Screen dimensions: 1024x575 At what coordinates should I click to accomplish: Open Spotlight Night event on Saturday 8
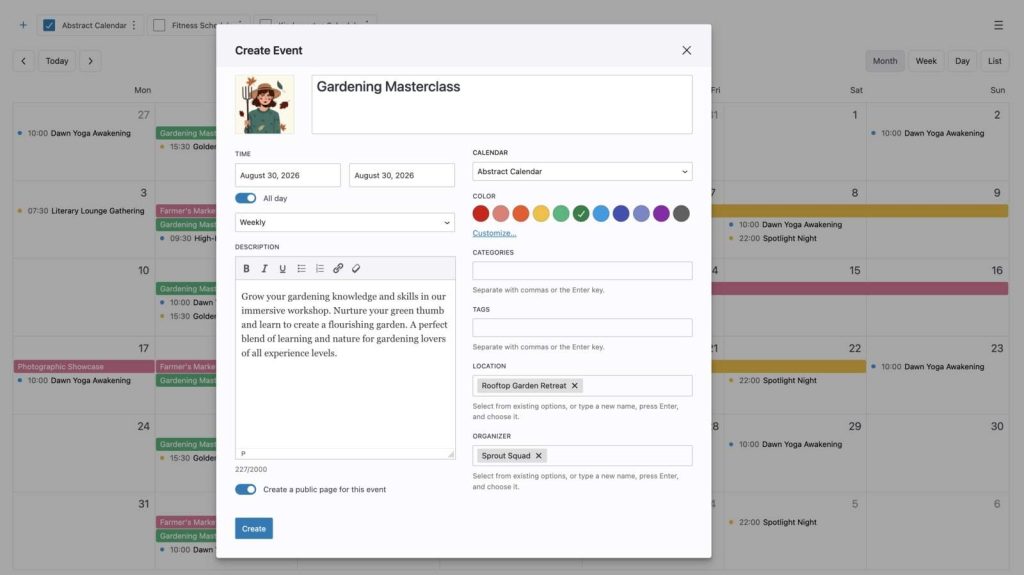(773, 238)
